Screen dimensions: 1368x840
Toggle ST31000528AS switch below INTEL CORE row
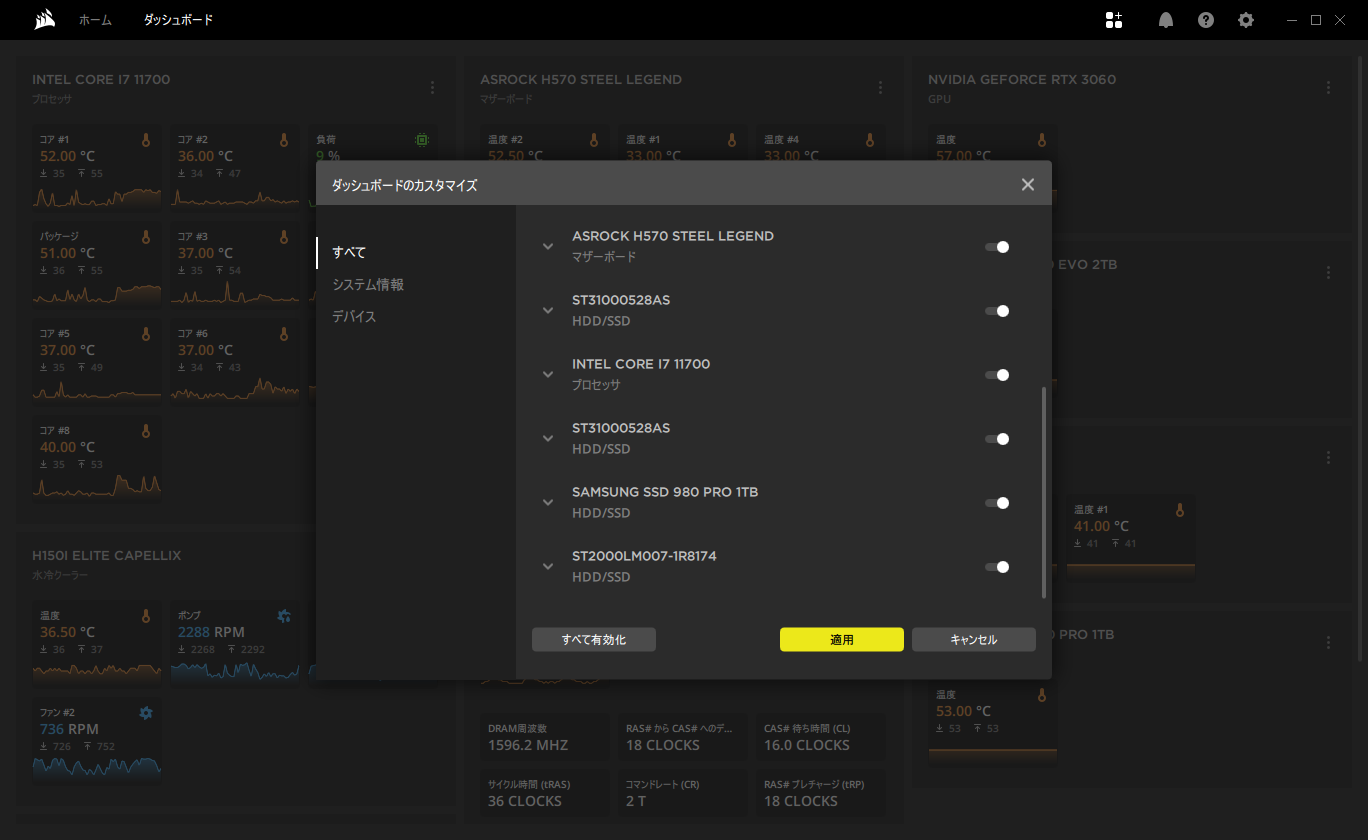pyautogui.click(x=997, y=439)
